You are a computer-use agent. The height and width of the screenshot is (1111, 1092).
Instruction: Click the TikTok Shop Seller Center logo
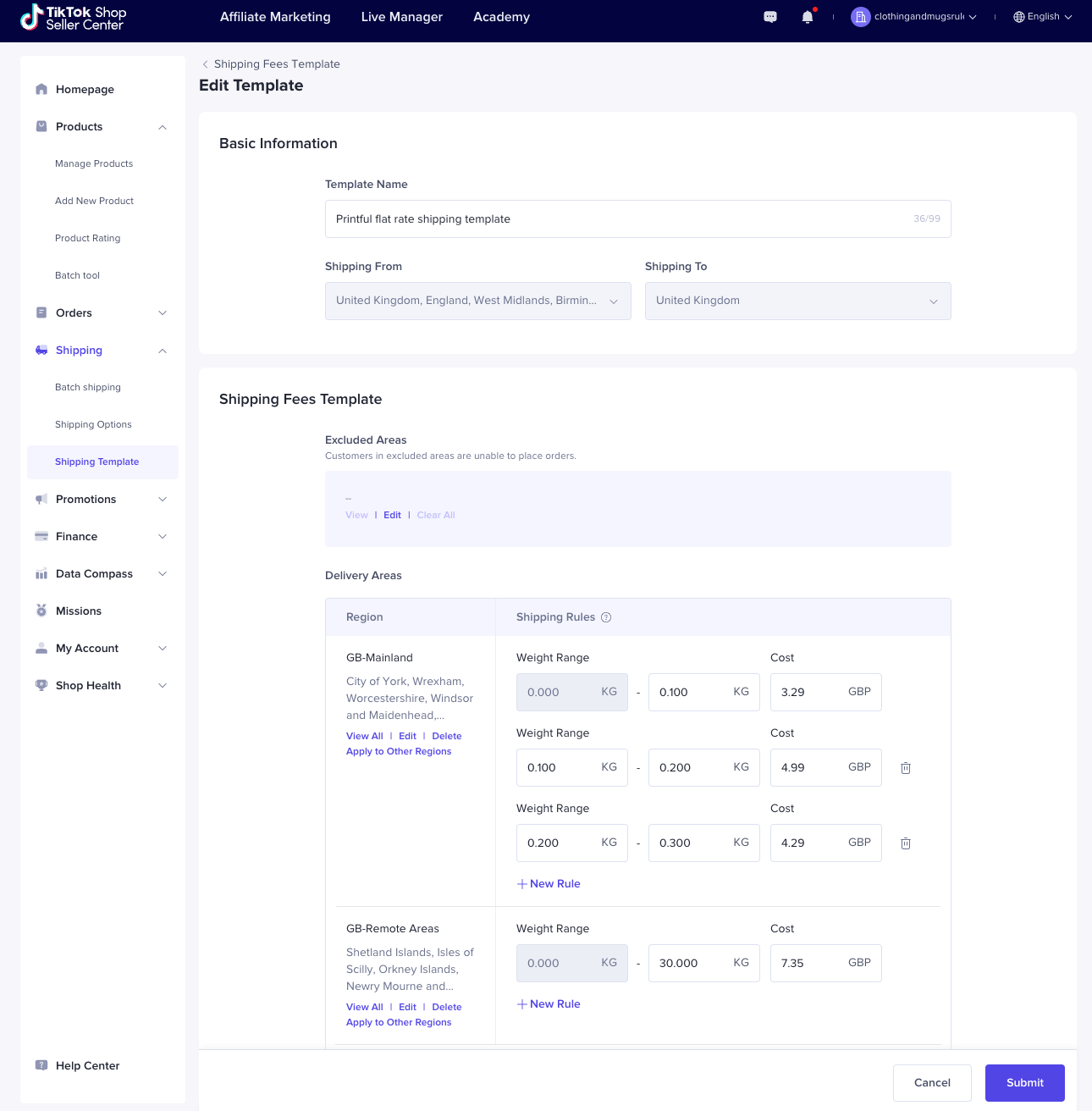tap(73, 17)
